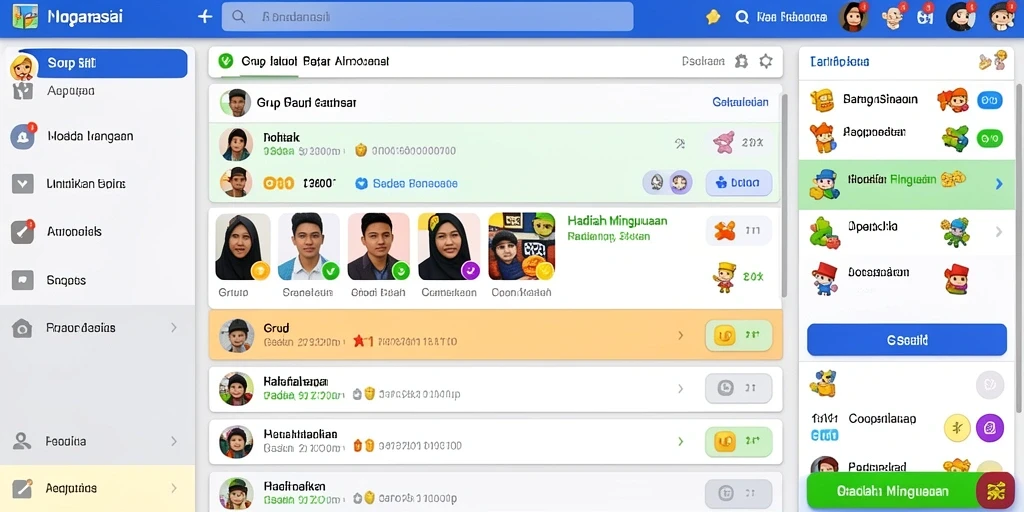Click person icon beside Feooiita

tap(22, 441)
